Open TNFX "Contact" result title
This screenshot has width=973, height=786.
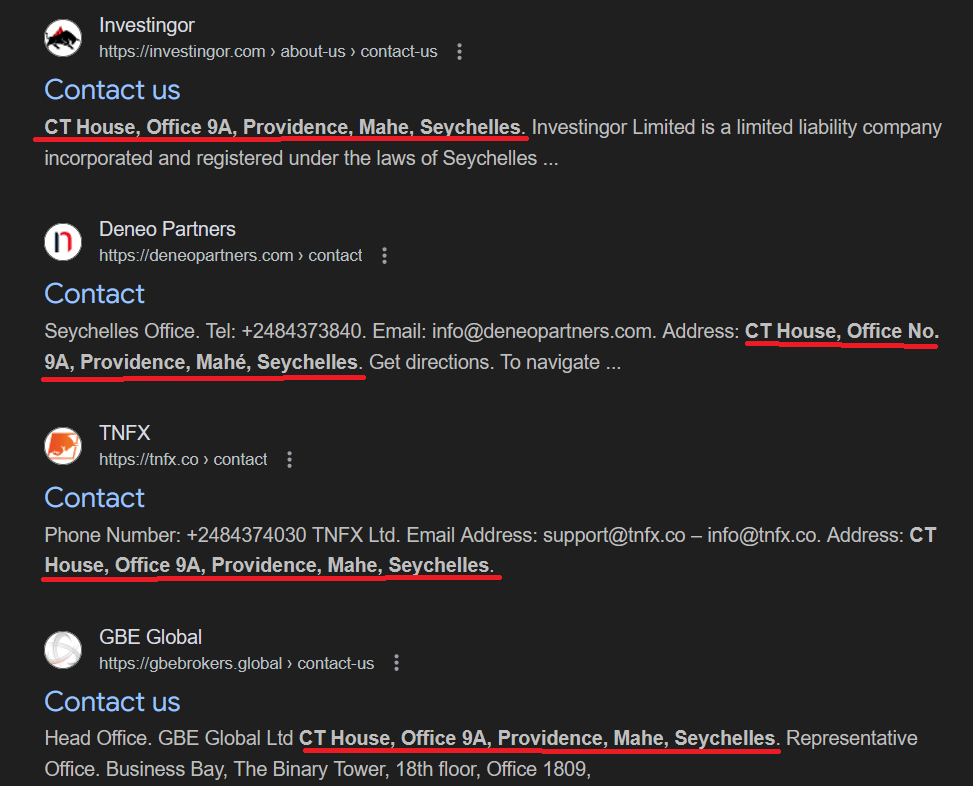tap(94, 498)
